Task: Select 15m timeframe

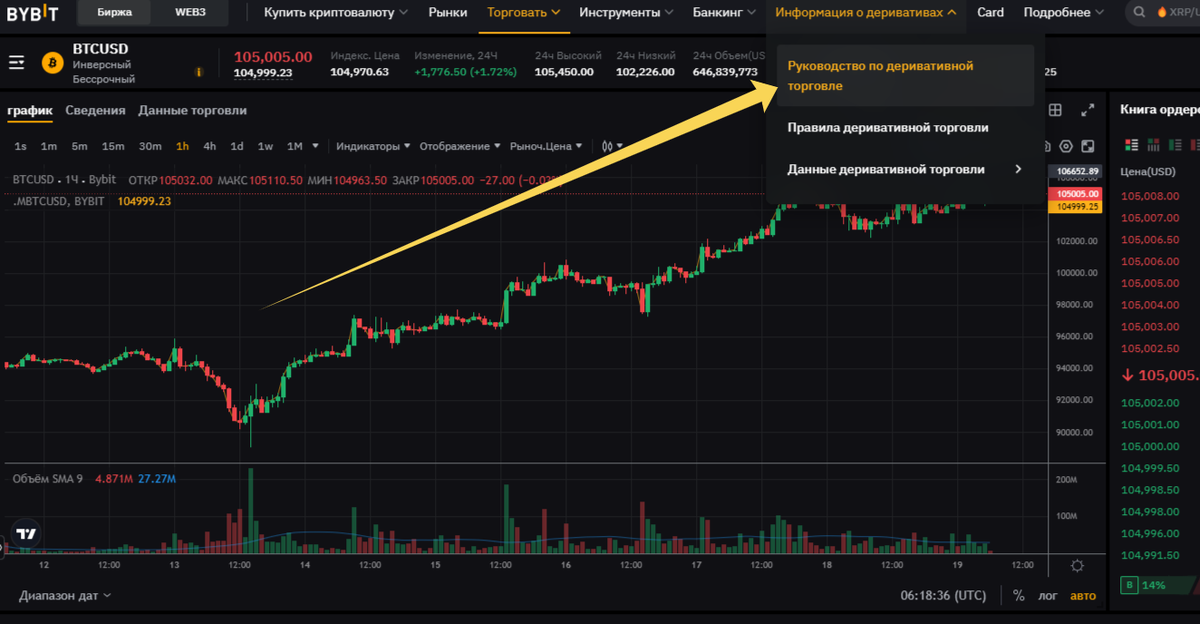Action: (113, 146)
